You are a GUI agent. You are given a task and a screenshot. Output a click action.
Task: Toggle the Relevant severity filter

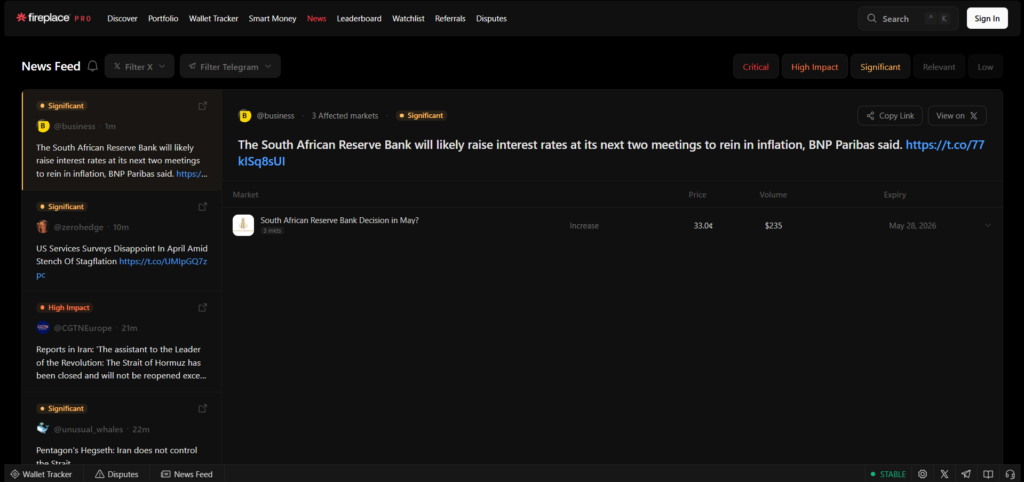(939, 67)
